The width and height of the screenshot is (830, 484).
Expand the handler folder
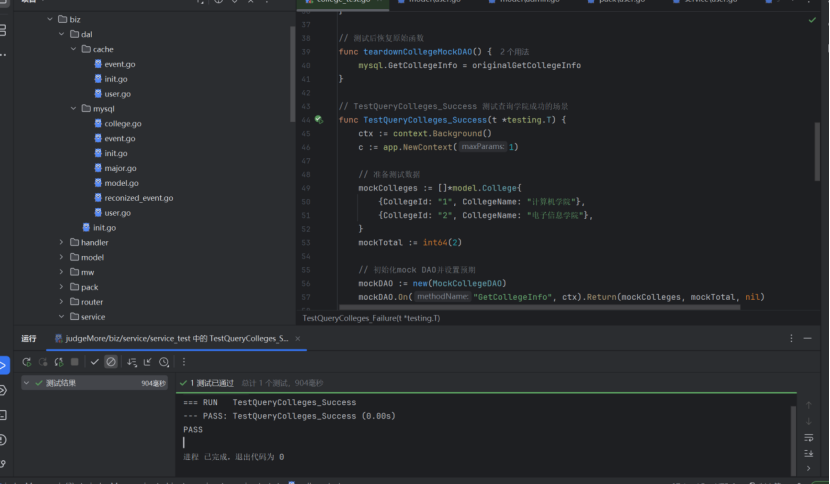pos(61,242)
